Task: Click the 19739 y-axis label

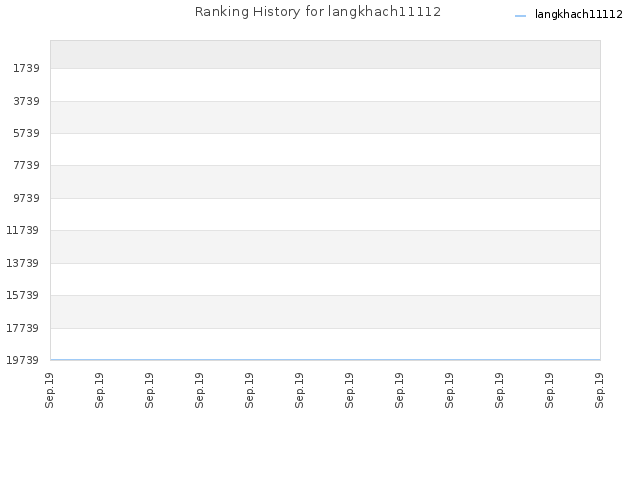Action: click(x=23, y=360)
